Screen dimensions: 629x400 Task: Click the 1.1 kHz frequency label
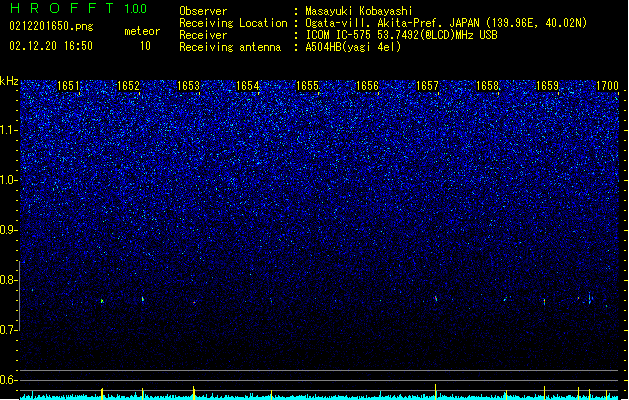tap(8, 130)
